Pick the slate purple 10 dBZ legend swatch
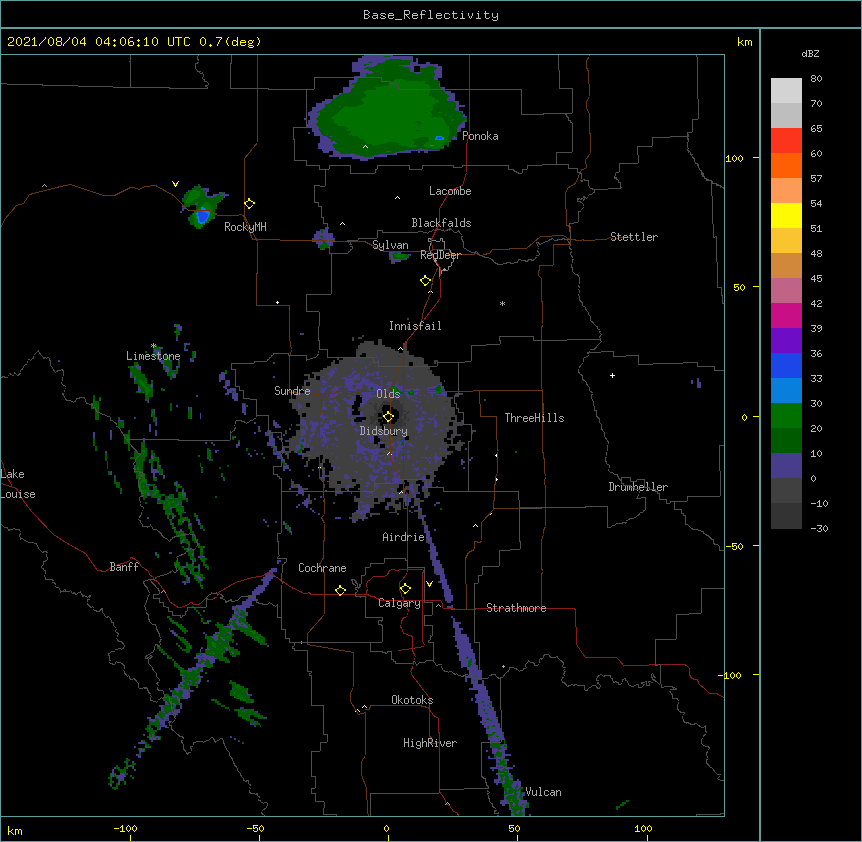862x842 pixels. 786,466
